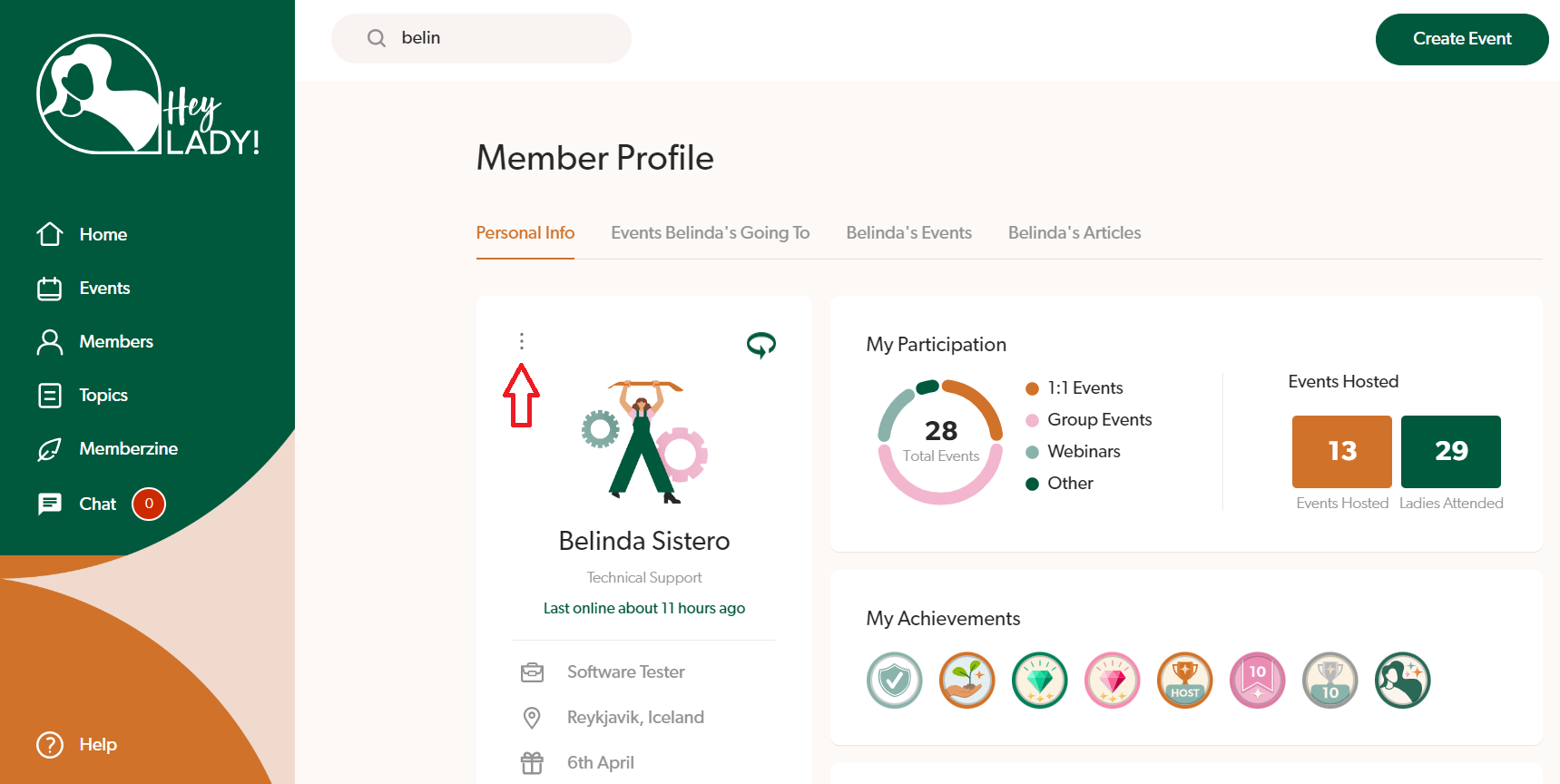The height and width of the screenshot is (784, 1560).
Task: Open the three-dot profile options menu
Action: click(x=521, y=341)
